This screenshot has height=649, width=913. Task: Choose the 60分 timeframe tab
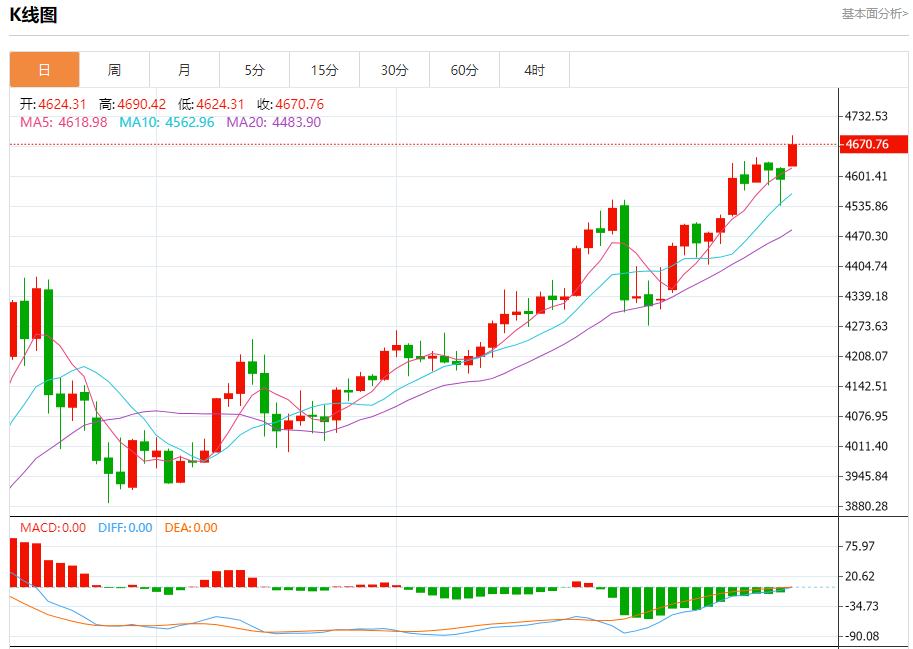[x=464, y=70]
